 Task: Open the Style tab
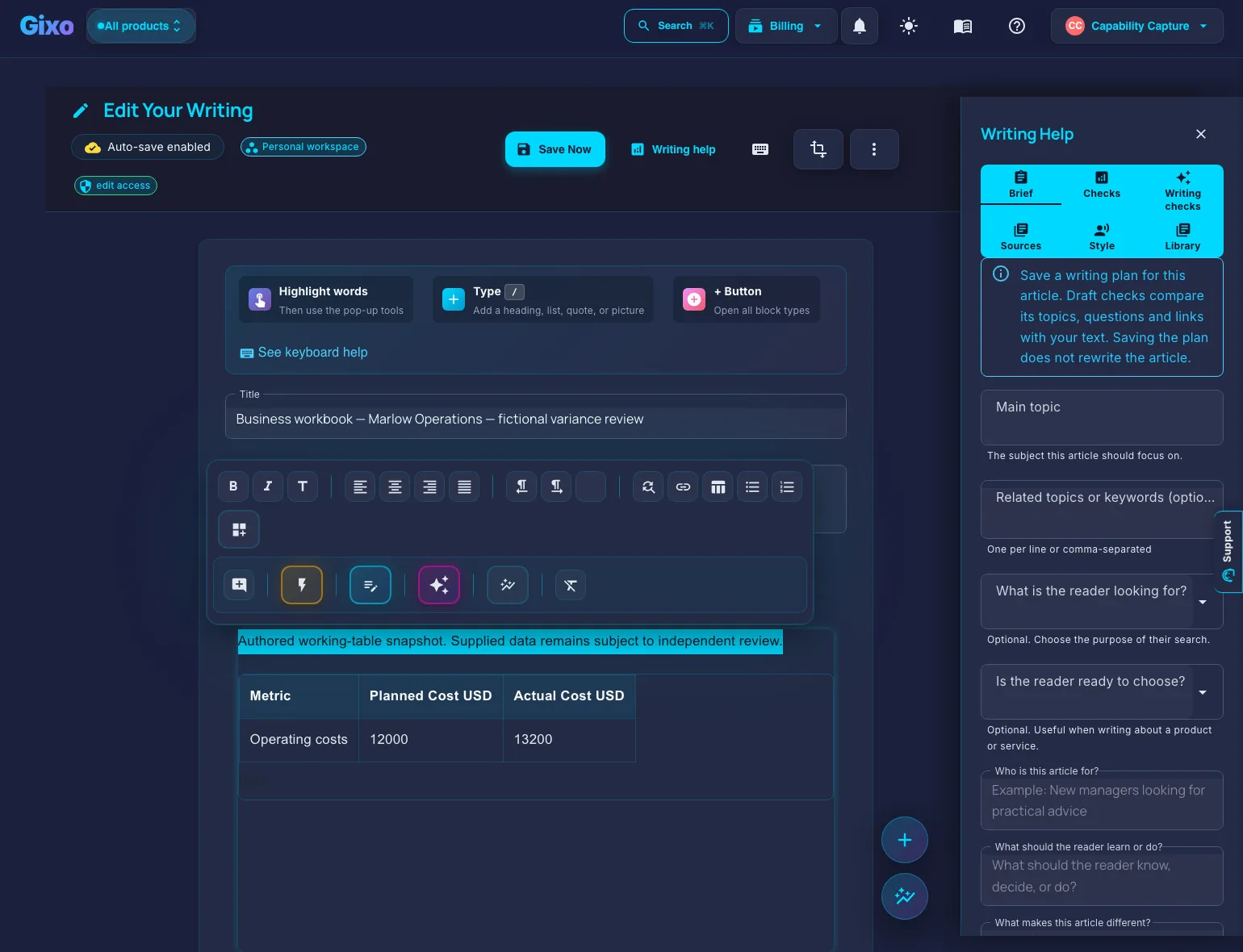pos(1102,237)
